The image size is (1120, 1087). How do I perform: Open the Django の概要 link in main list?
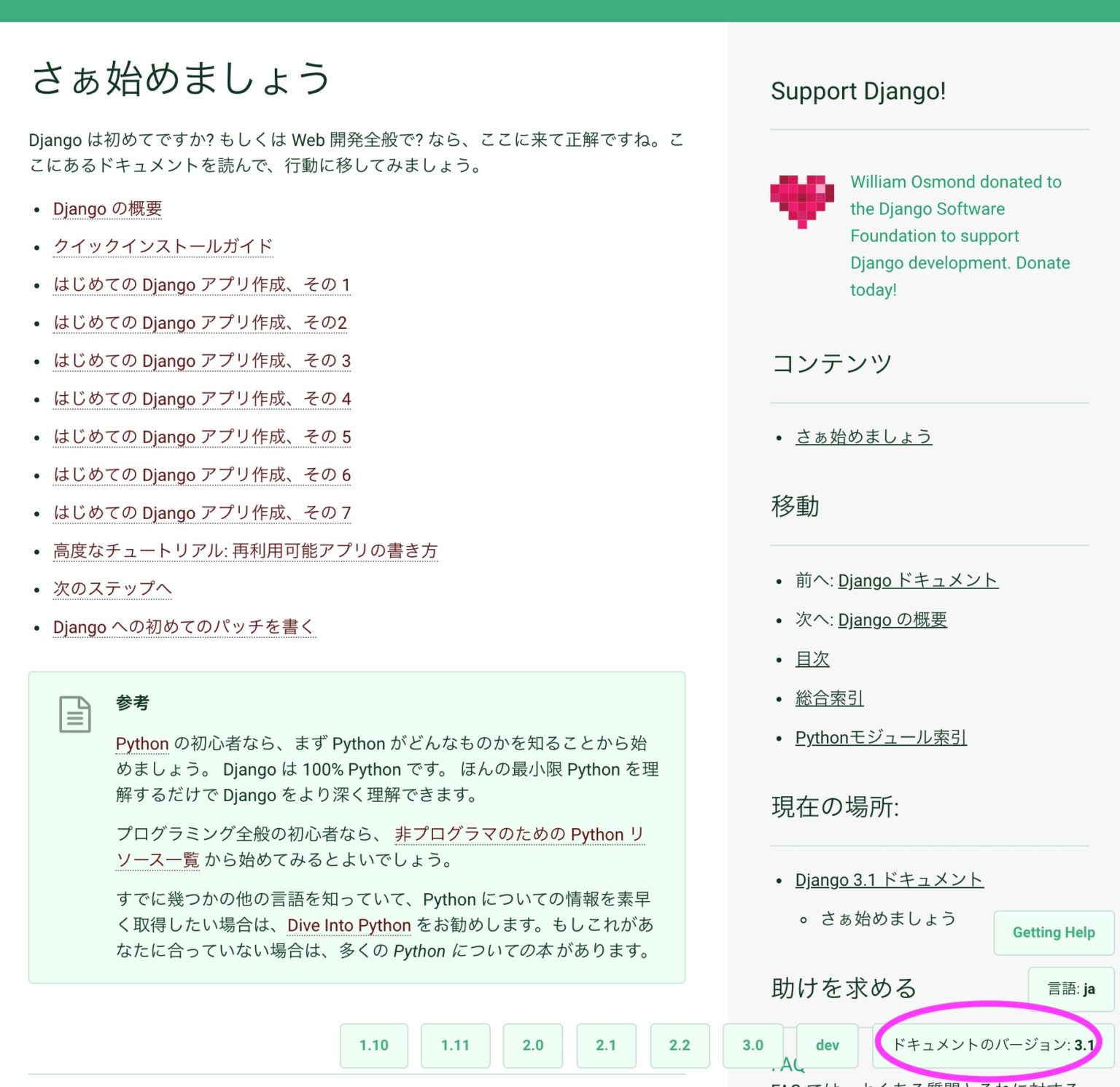(107, 209)
